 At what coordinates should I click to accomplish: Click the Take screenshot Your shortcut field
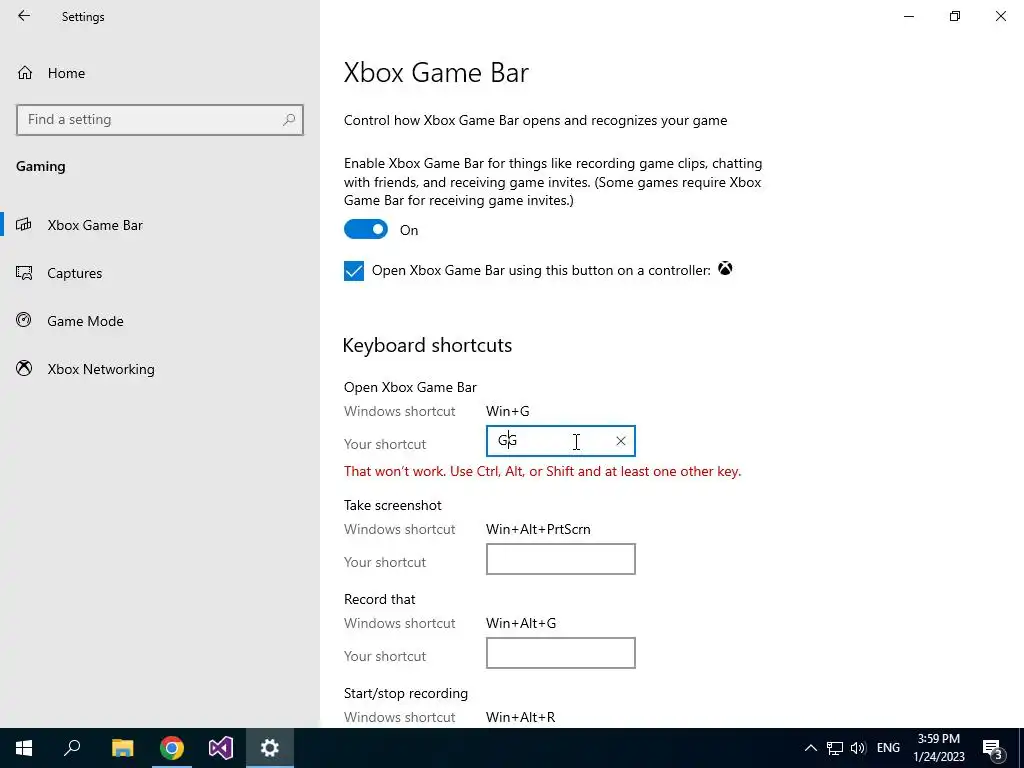click(560, 559)
